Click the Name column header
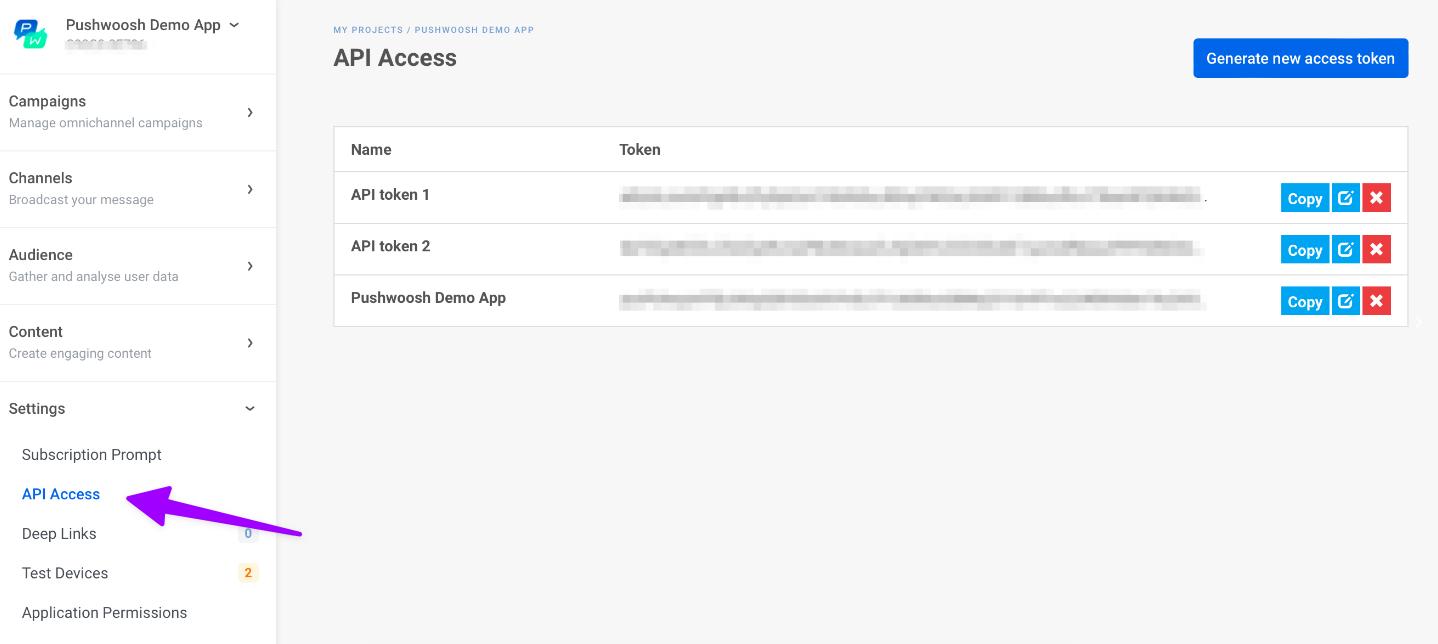The width and height of the screenshot is (1438, 644). click(371, 149)
